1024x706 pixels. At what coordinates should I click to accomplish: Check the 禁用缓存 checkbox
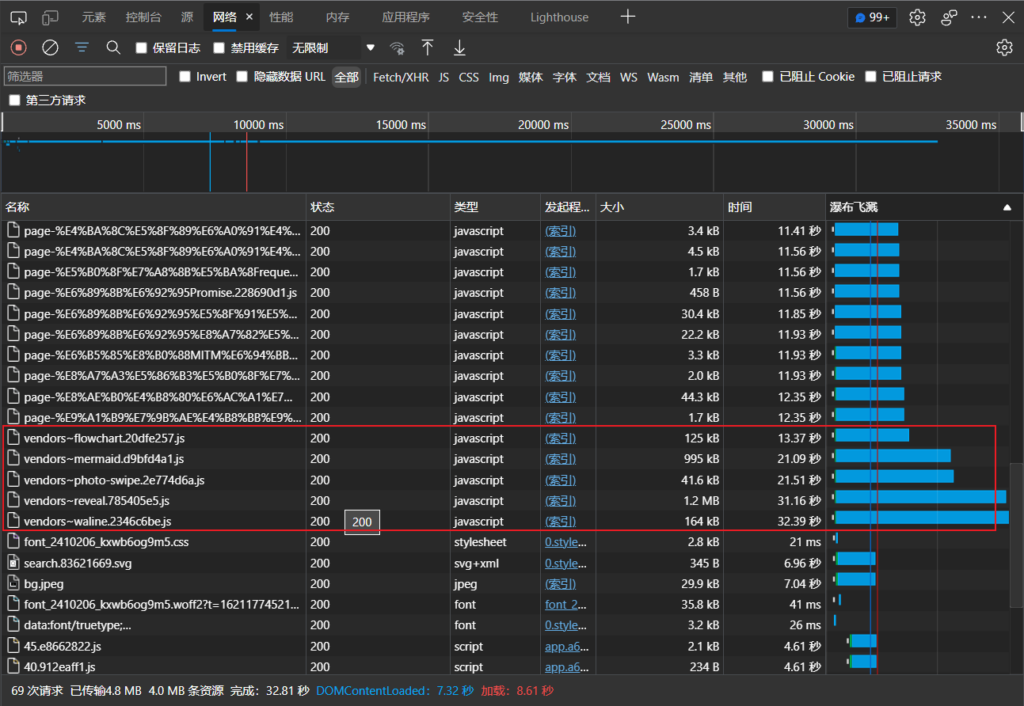click(x=220, y=48)
